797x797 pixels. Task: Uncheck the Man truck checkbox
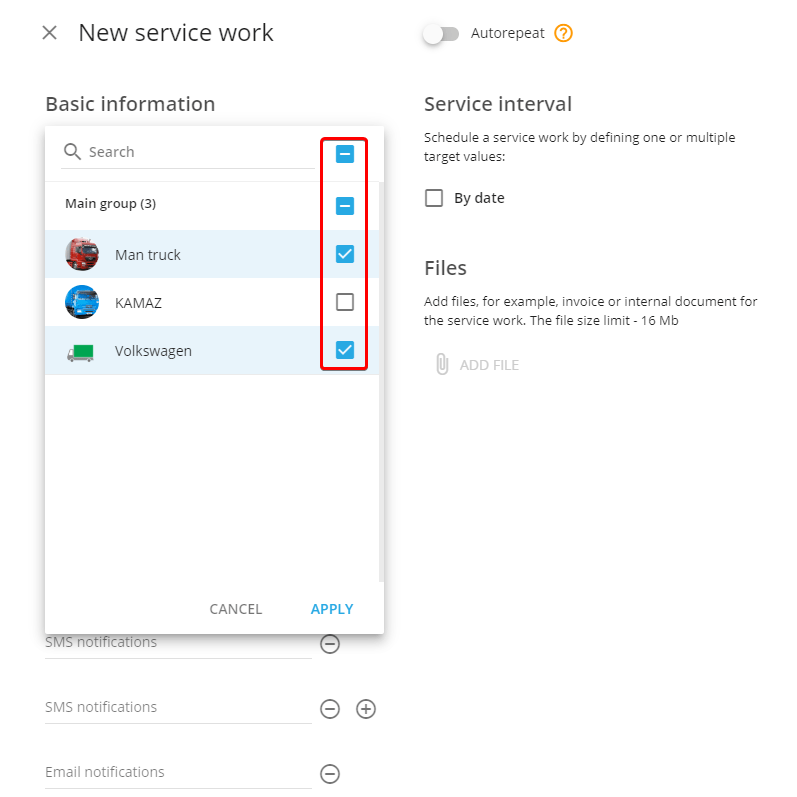345,254
